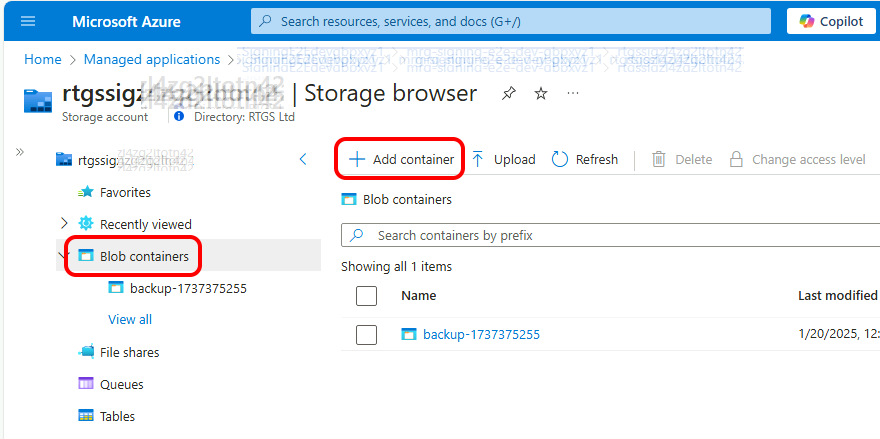This screenshot has height=439, width=880.
Task: Open backup-1737375255 in the tree
Action: coord(188,289)
